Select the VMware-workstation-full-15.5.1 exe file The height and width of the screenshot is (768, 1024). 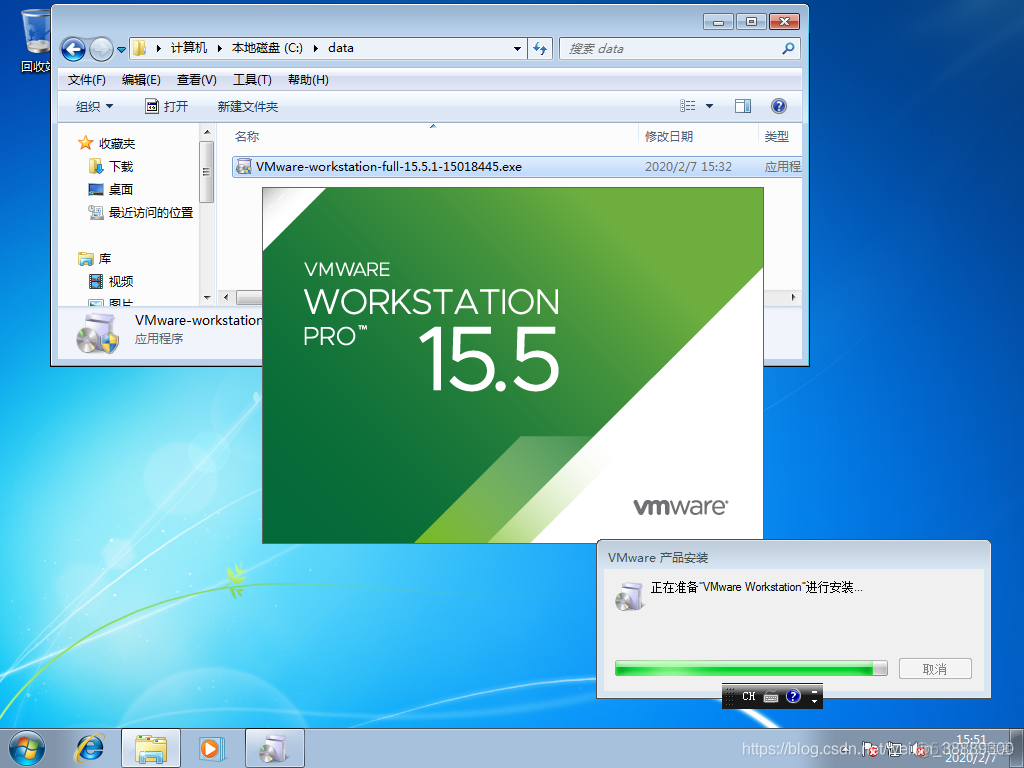388,167
